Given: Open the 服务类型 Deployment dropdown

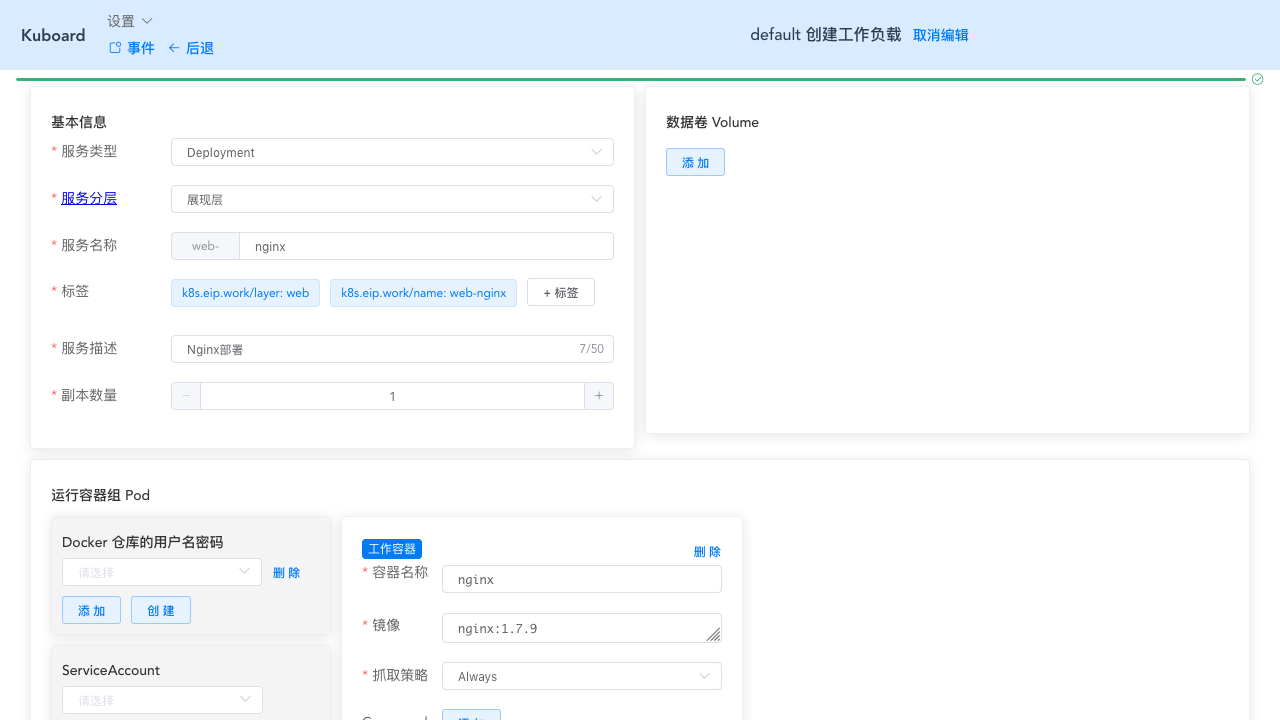Looking at the screenshot, I should pyautogui.click(x=392, y=152).
